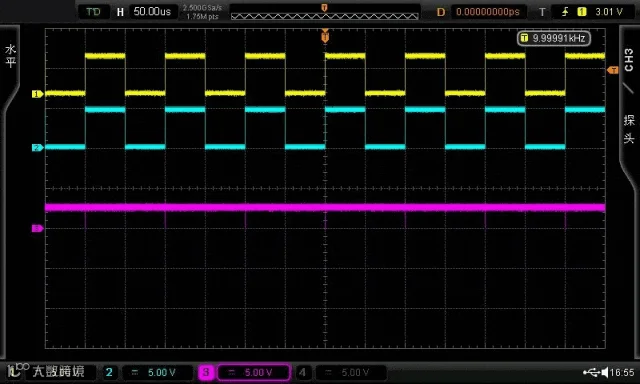
Task: Open the 50.00us horizontal timebase setting
Action: (x=152, y=11)
